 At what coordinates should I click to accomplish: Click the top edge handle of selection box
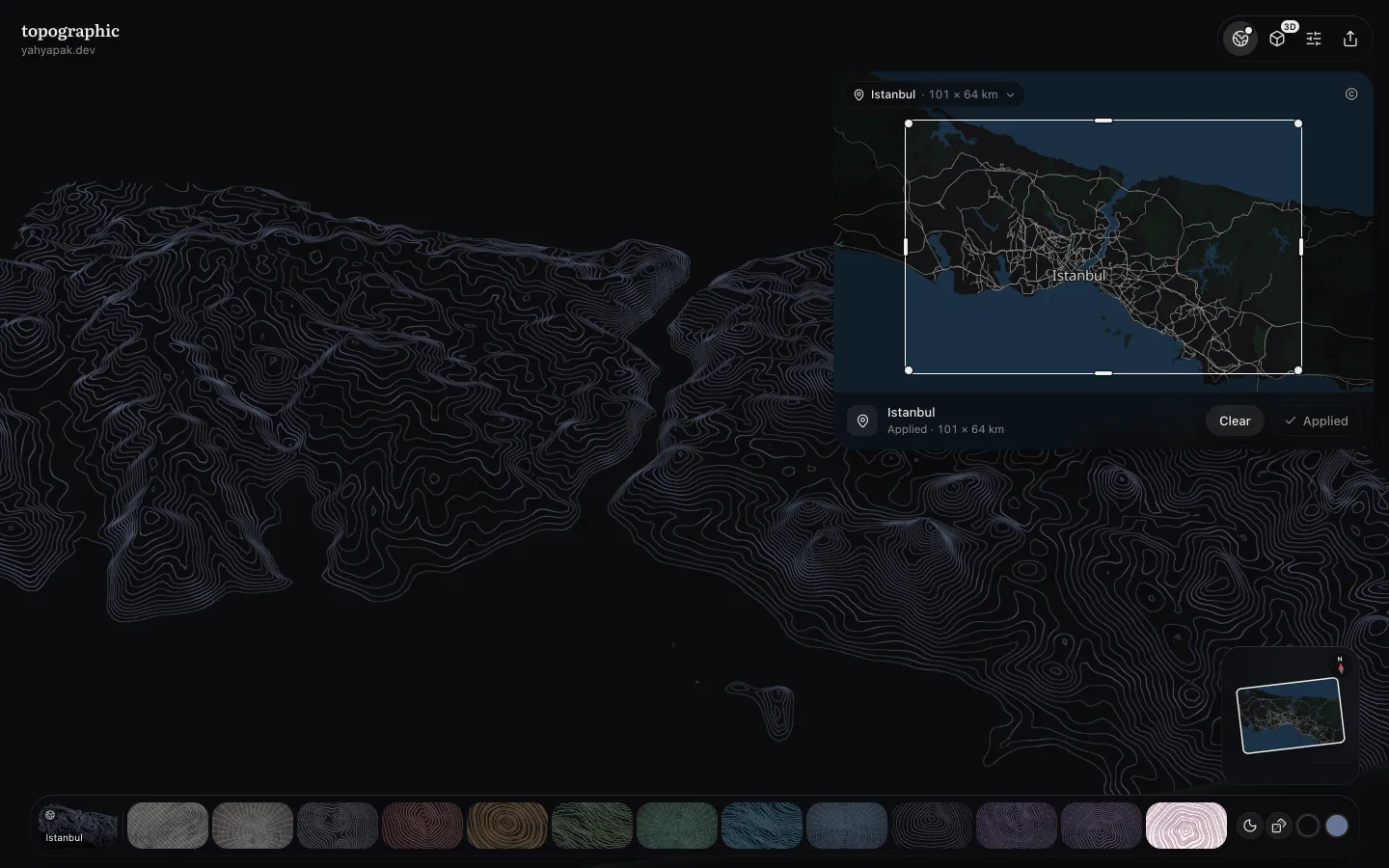coord(1103,121)
